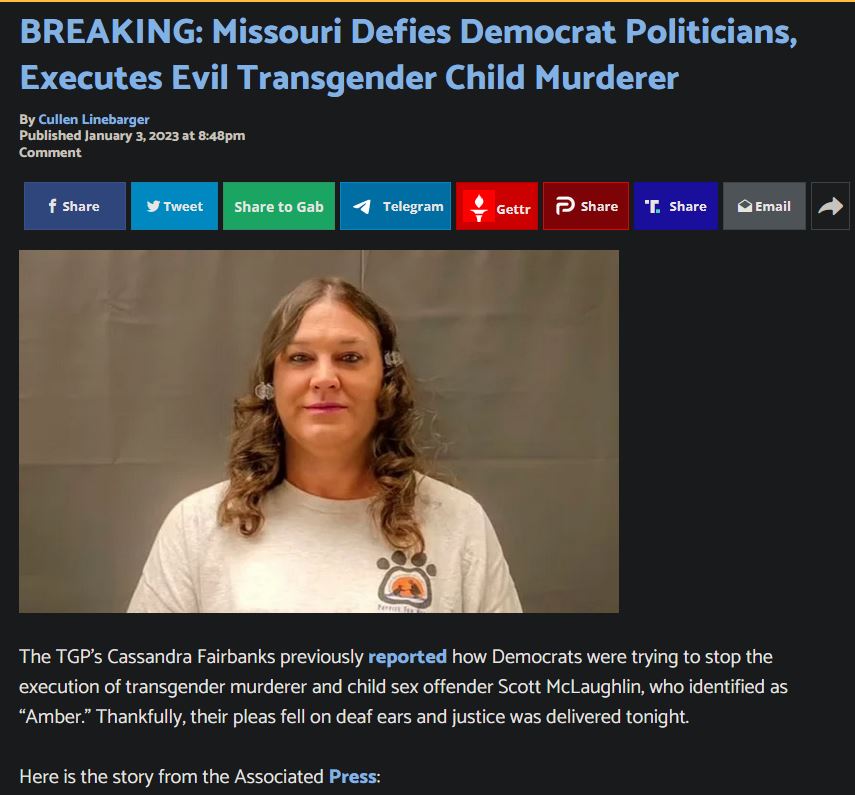Screen dimensions: 855x795
Task: Open the Comment link under the byline
Action: [50, 153]
